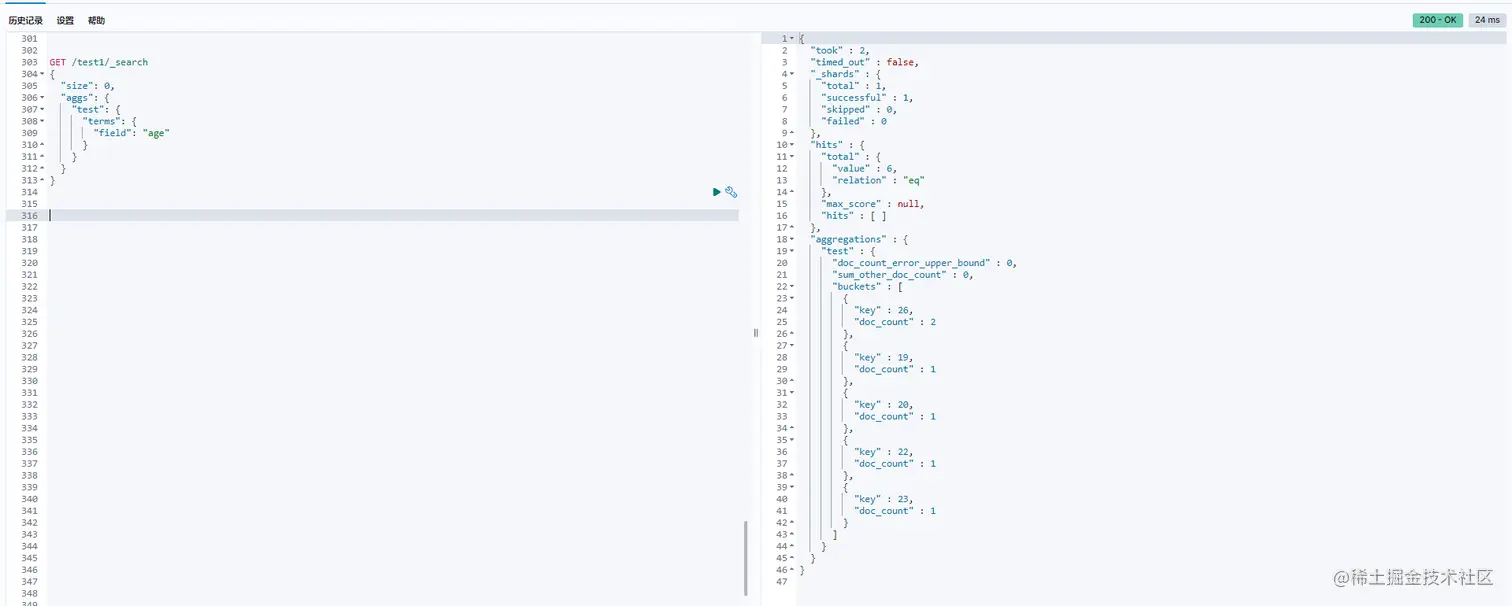
Task: Click the "doc_count" : 2 line
Action: point(896,322)
